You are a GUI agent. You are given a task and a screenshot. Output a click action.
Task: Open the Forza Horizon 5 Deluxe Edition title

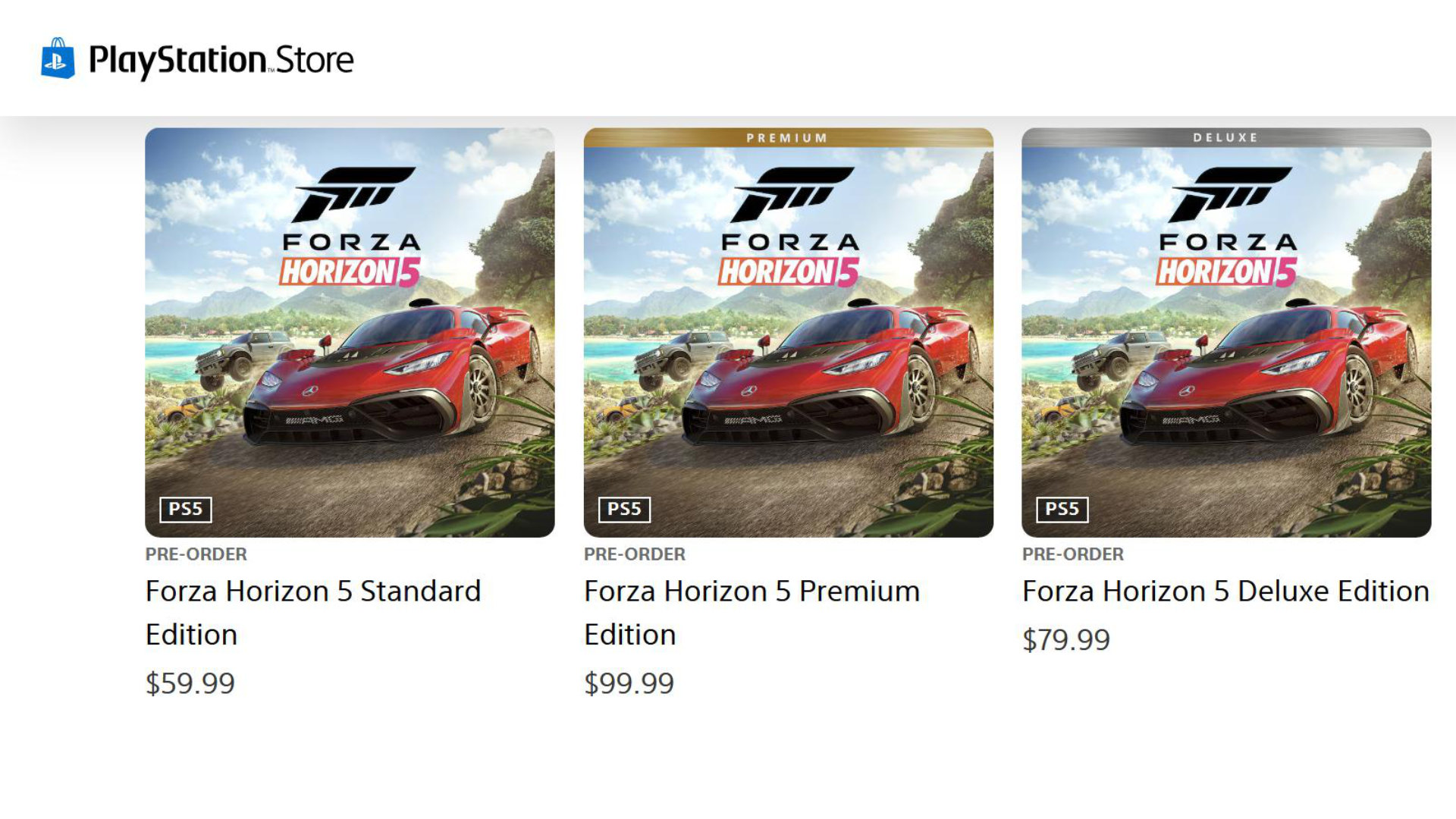click(x=1225, y=591)
